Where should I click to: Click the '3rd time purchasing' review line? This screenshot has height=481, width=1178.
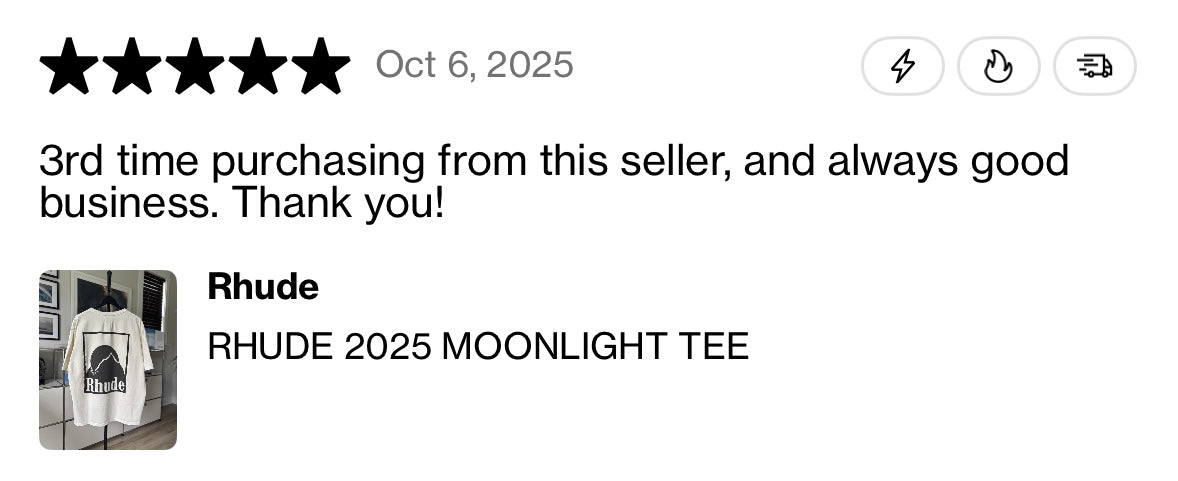[553, 162]
